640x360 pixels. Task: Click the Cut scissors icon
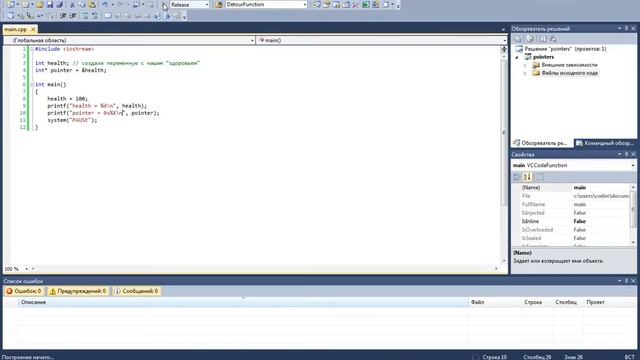(x=72, y=4)
